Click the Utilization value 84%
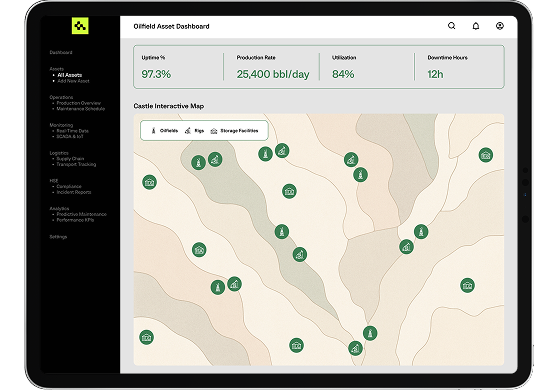Viewport: 560px width, 391px height. pos(343,74)
